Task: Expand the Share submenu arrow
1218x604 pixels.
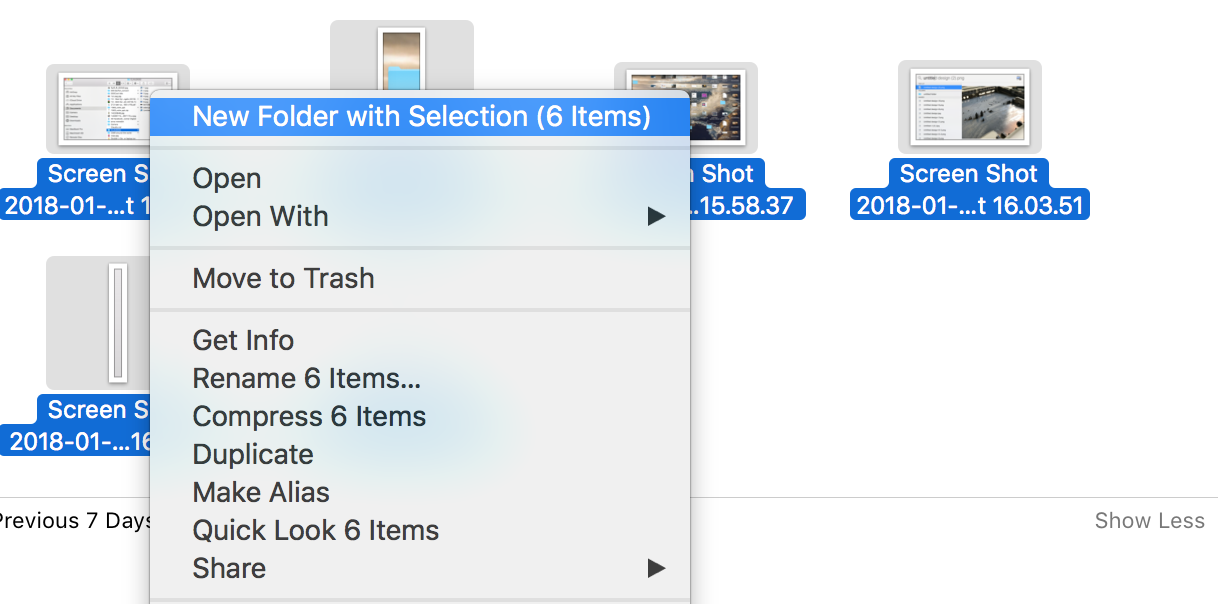Action: click(x=656, y=568)
